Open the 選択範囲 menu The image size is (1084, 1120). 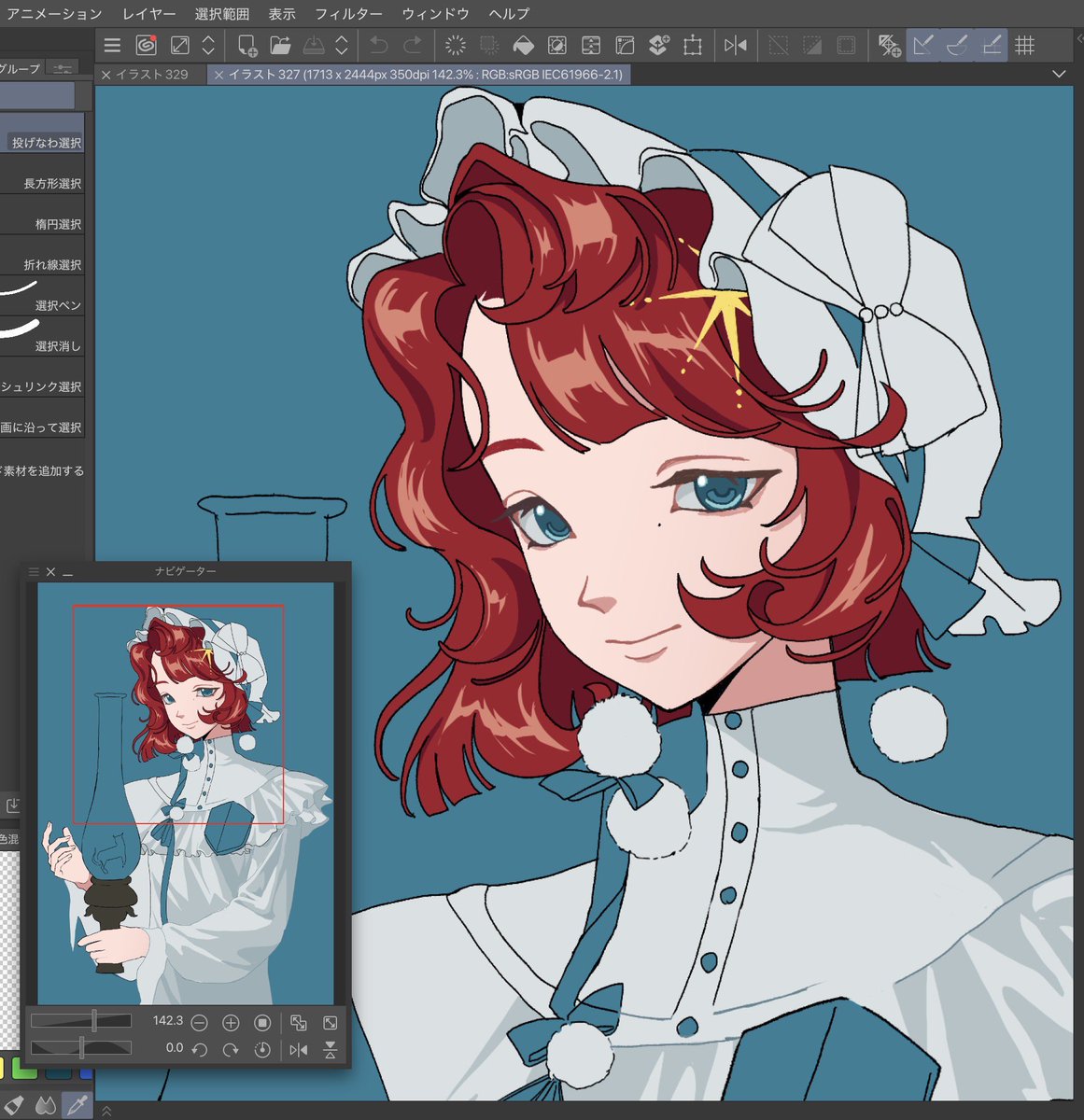(x=222, y=14)
